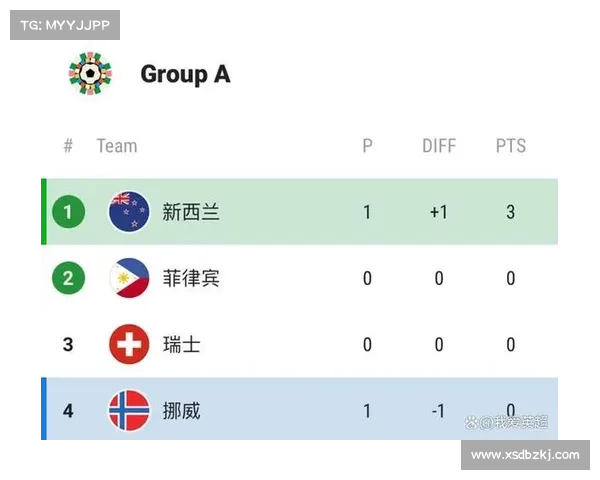Click the green rank 2 badge
The image size is (600, 480).
click(x=68, y=278)
